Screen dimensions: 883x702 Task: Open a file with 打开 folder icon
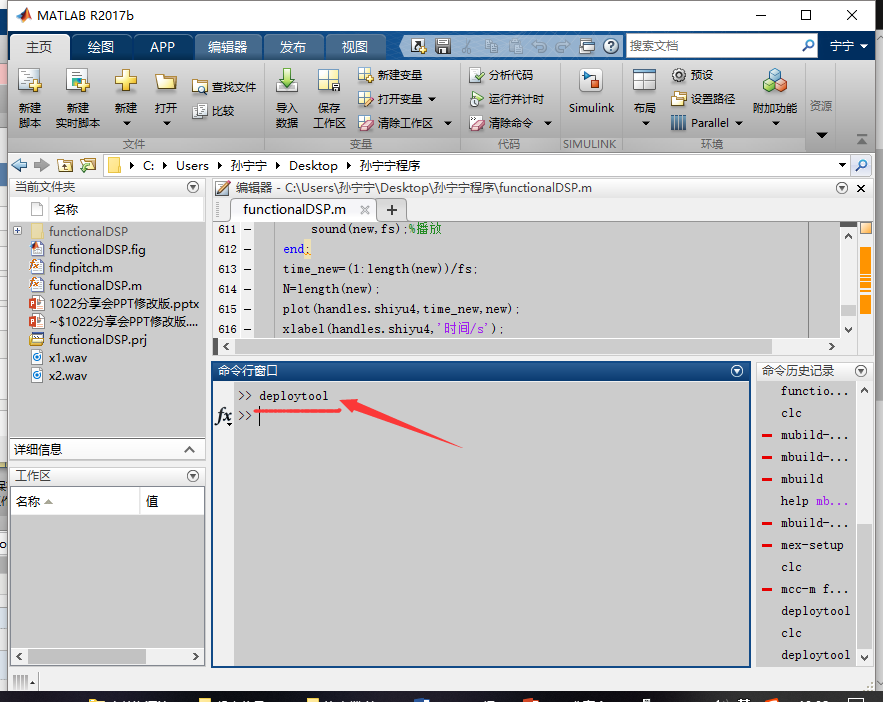[x=166, y=82]
